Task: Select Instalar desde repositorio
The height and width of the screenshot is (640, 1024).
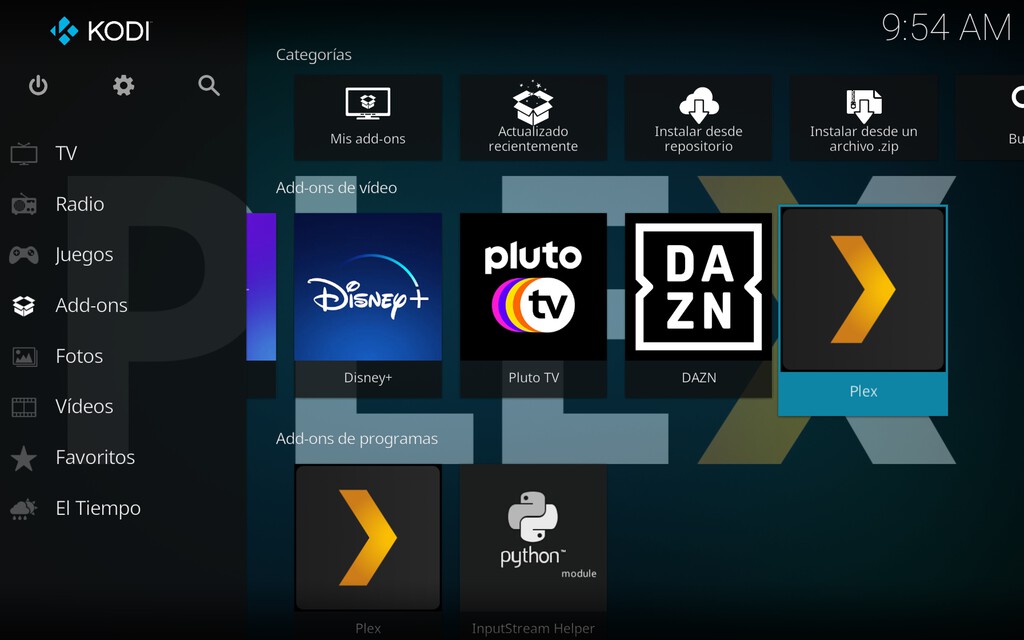Action: [698, 117]
